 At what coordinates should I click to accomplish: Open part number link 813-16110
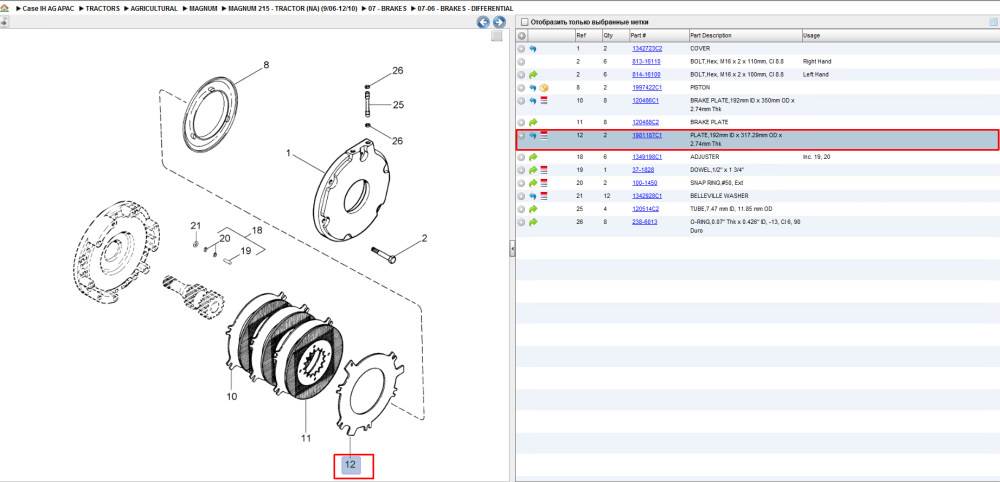646,62
